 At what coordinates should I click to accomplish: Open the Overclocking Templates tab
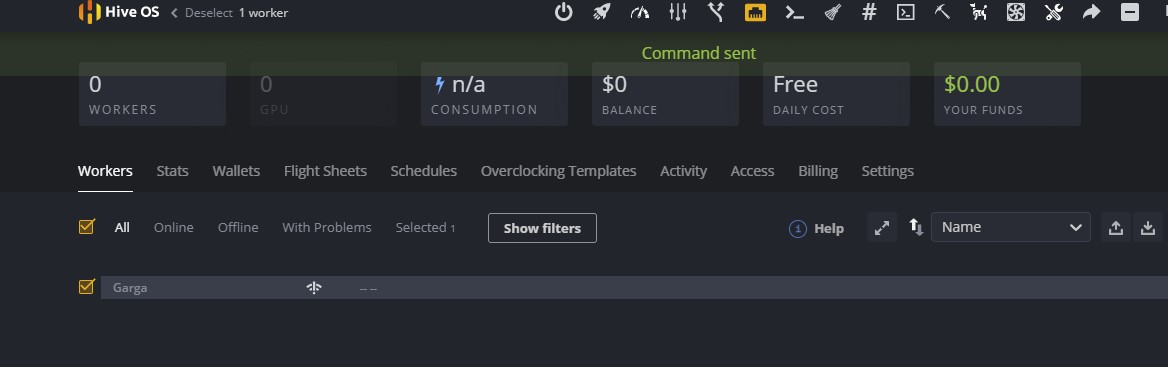(559, 171)
